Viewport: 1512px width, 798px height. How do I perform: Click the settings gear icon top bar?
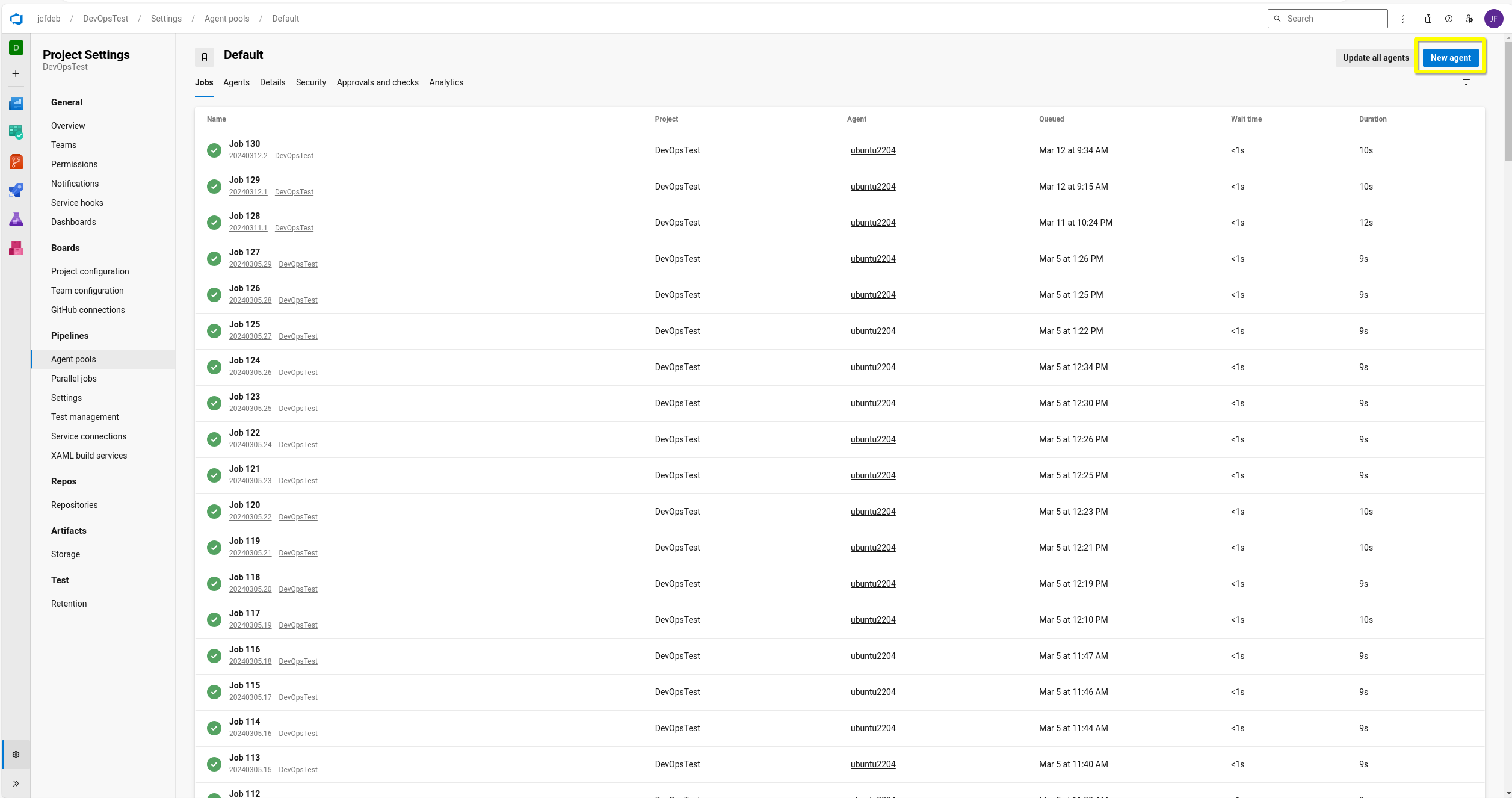coord(1470,18)
